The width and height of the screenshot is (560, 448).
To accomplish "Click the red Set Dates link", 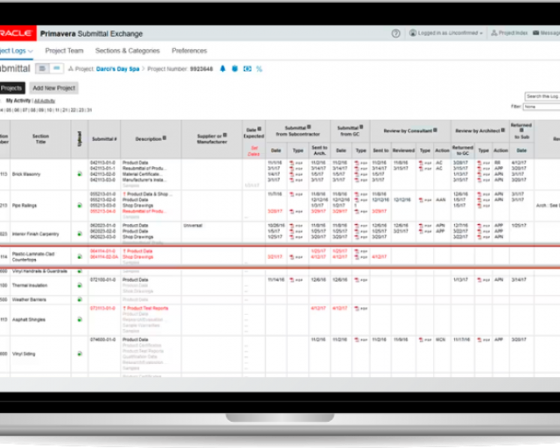I will [254, 151].
